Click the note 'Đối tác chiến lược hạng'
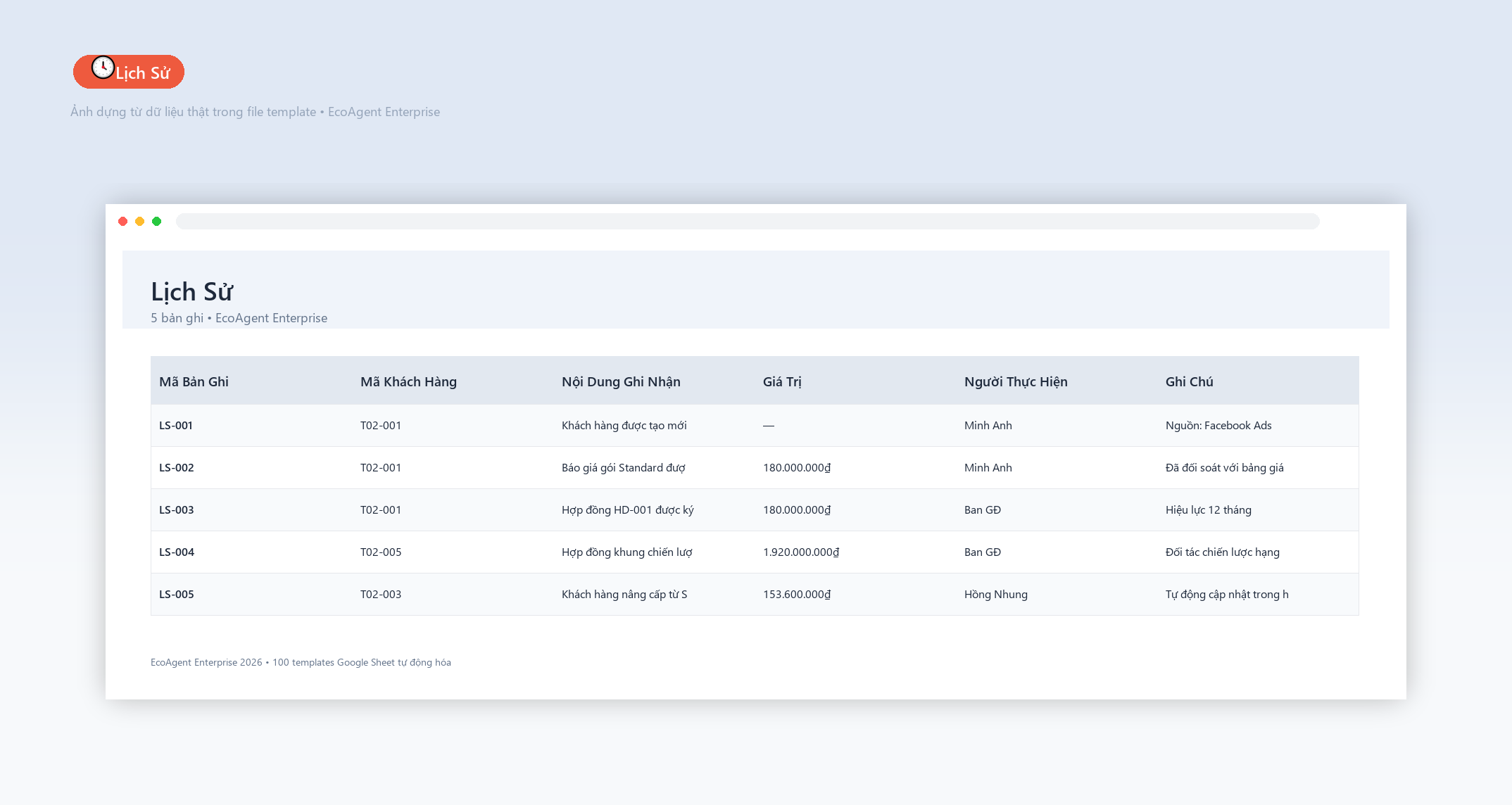Screen dimensions: 1512x805 [x=1223, y=552]
